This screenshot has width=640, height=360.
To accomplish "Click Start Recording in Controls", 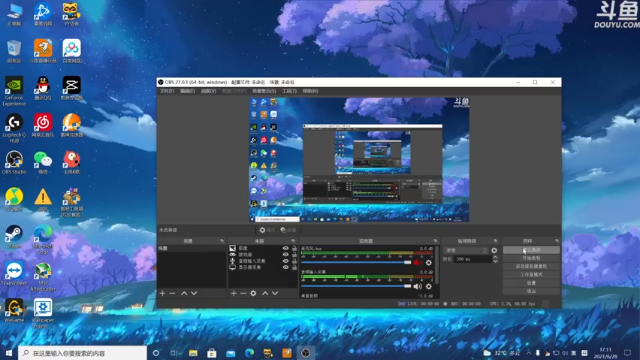I will pyautogui.click(x=531, y=258).
